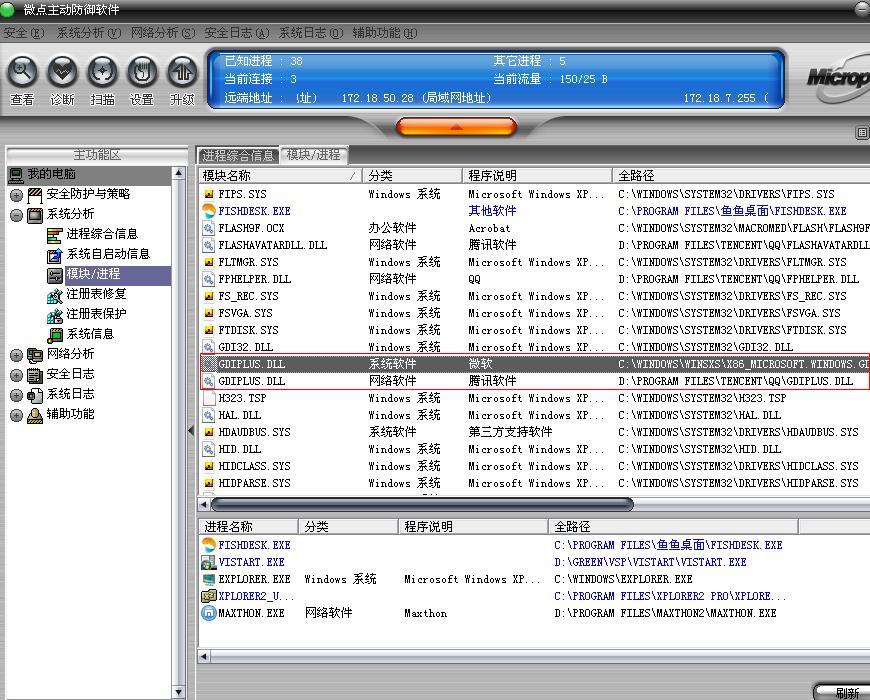Select the 系统自启动信息 tree item
This screenshot has width=870, height=700.
click(x=108, y=254)
